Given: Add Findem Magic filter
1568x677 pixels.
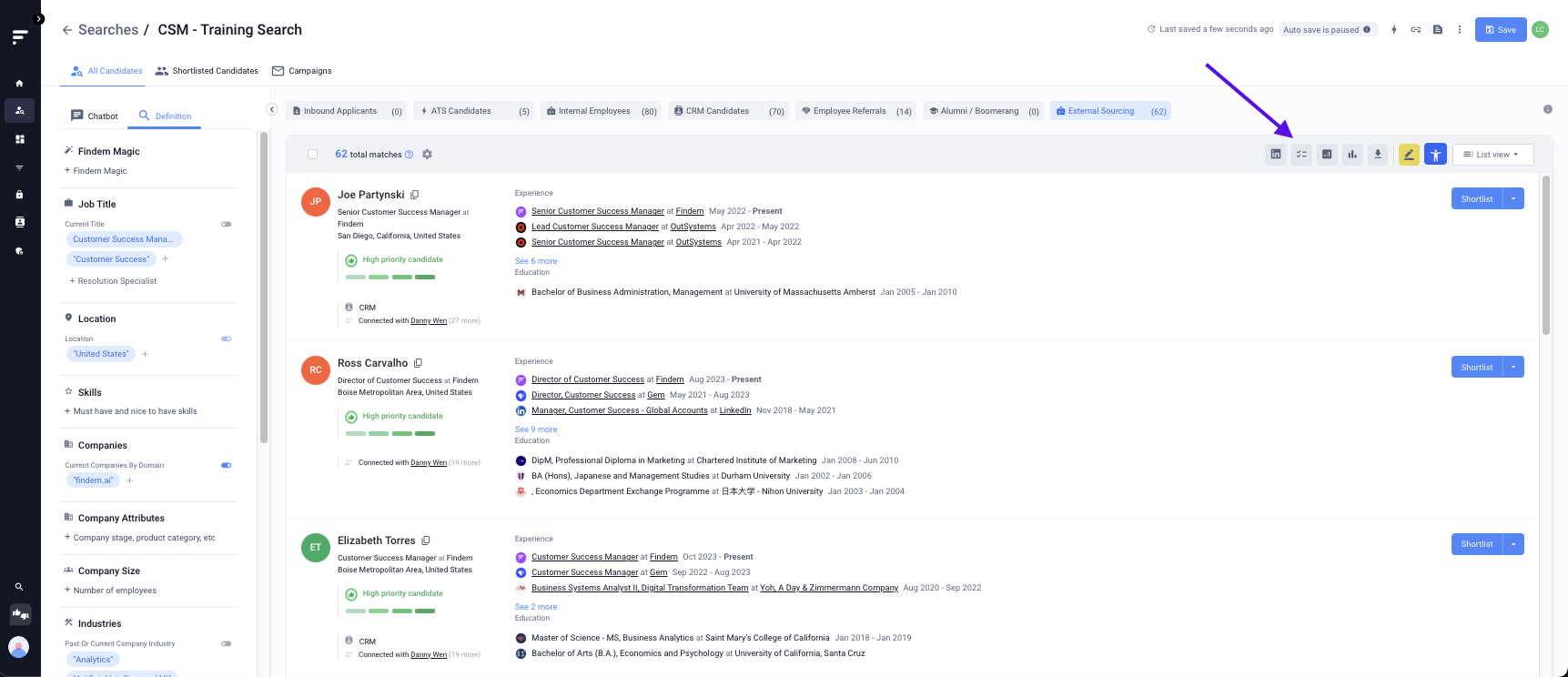Looking at the screenshot, I should [96, 171].
